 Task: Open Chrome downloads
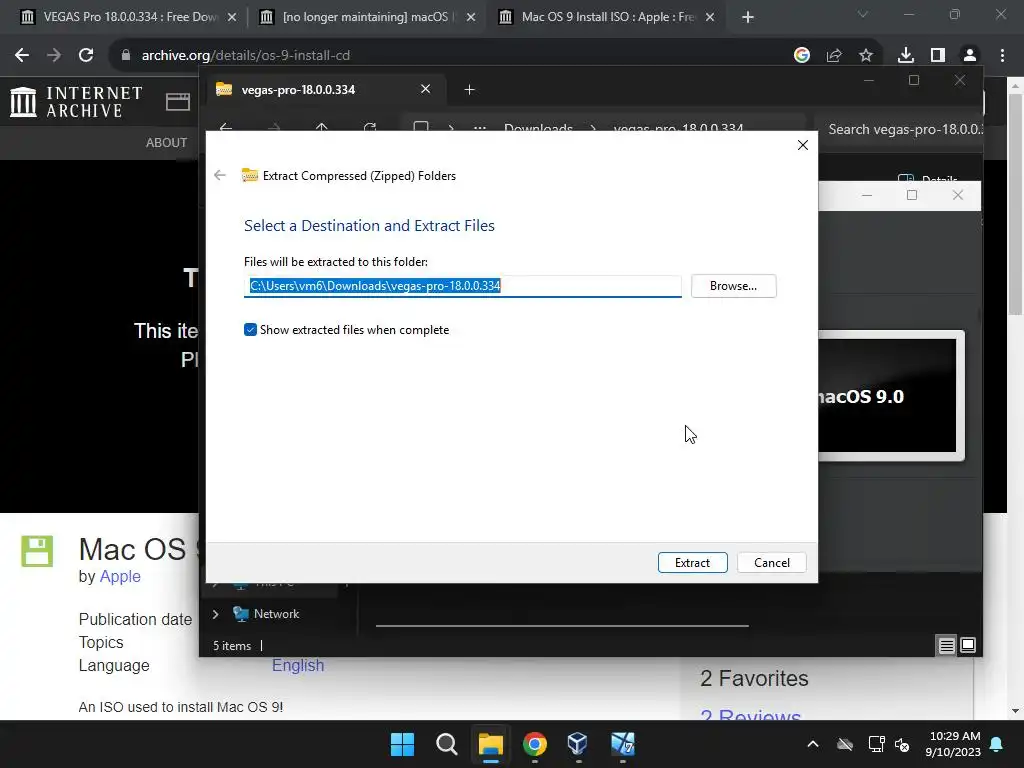[x=905, y=56]
